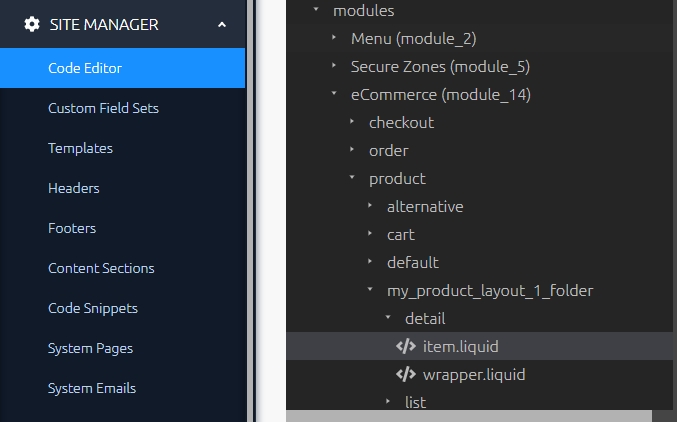This screenshot has height=422, width=677.
Task: Open Code Snippets in sidebar
Action: [93, 308]
